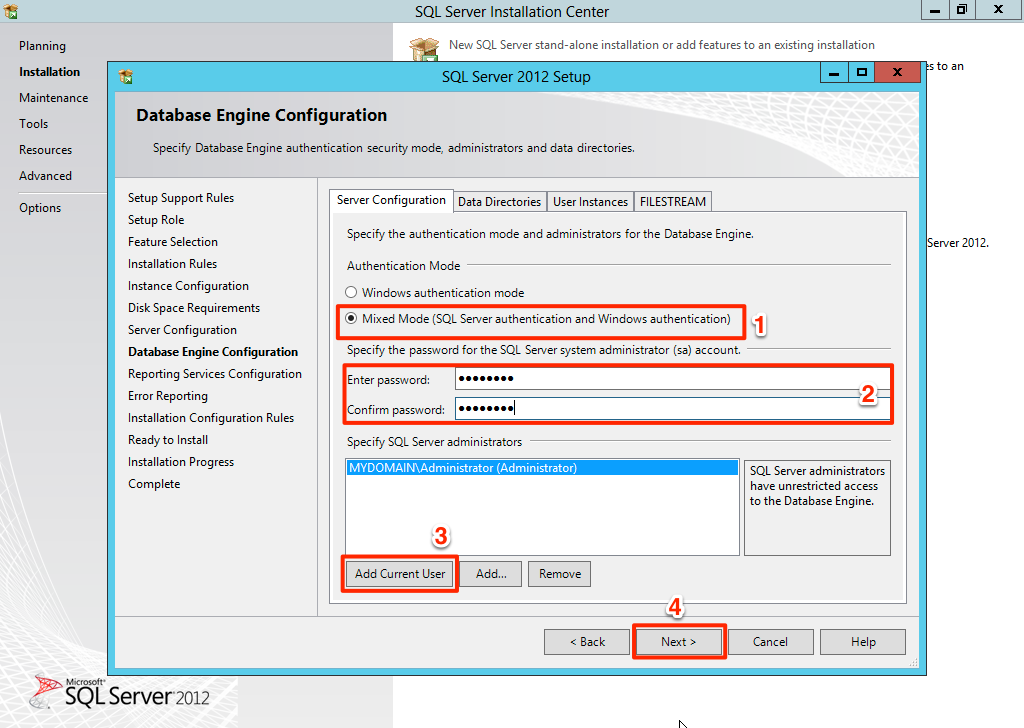
Task: Click the Next > button
Action: 679,642
